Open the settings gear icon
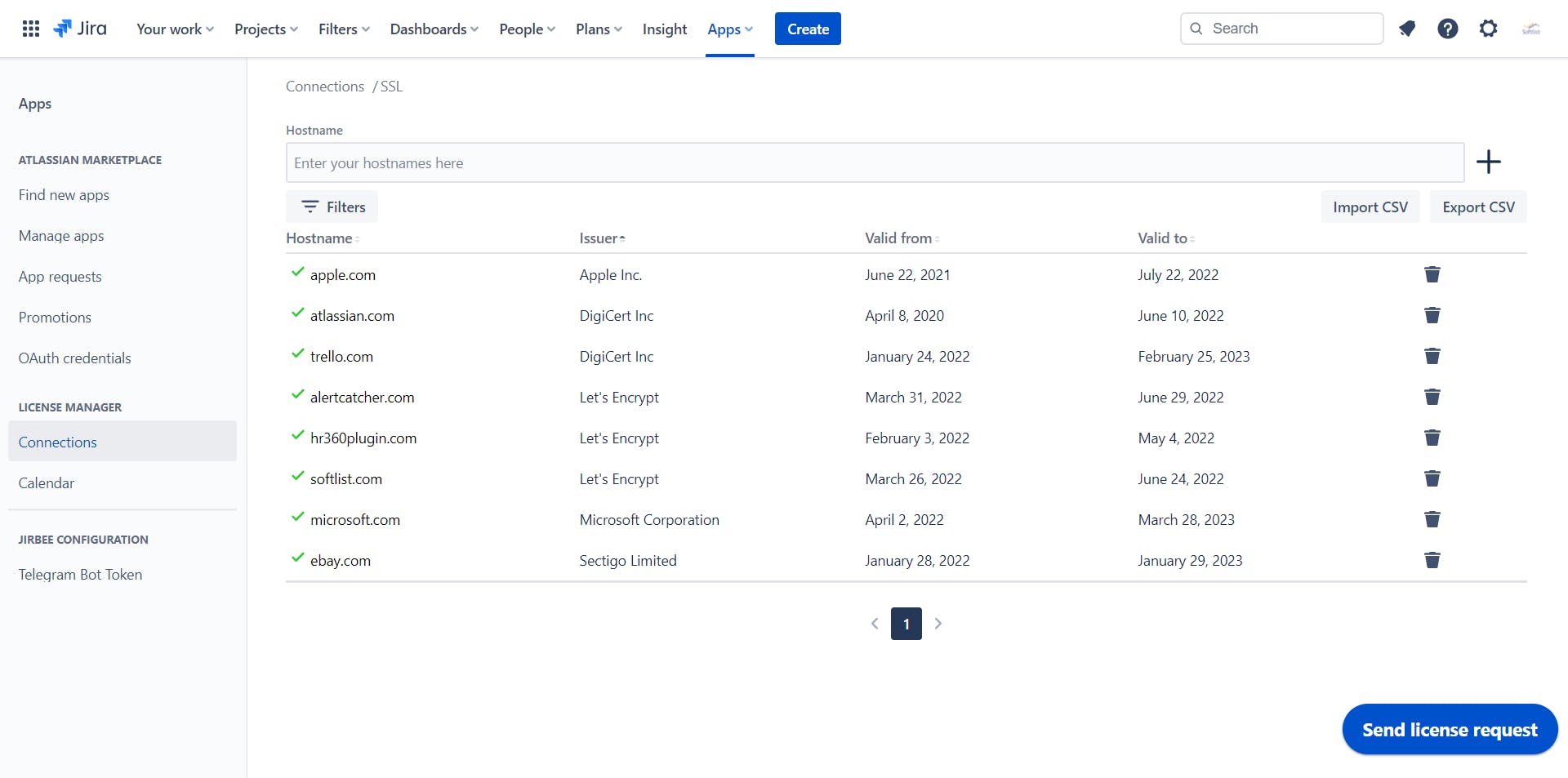This screenshot has height=778, width=1568. click(1489, 29)
